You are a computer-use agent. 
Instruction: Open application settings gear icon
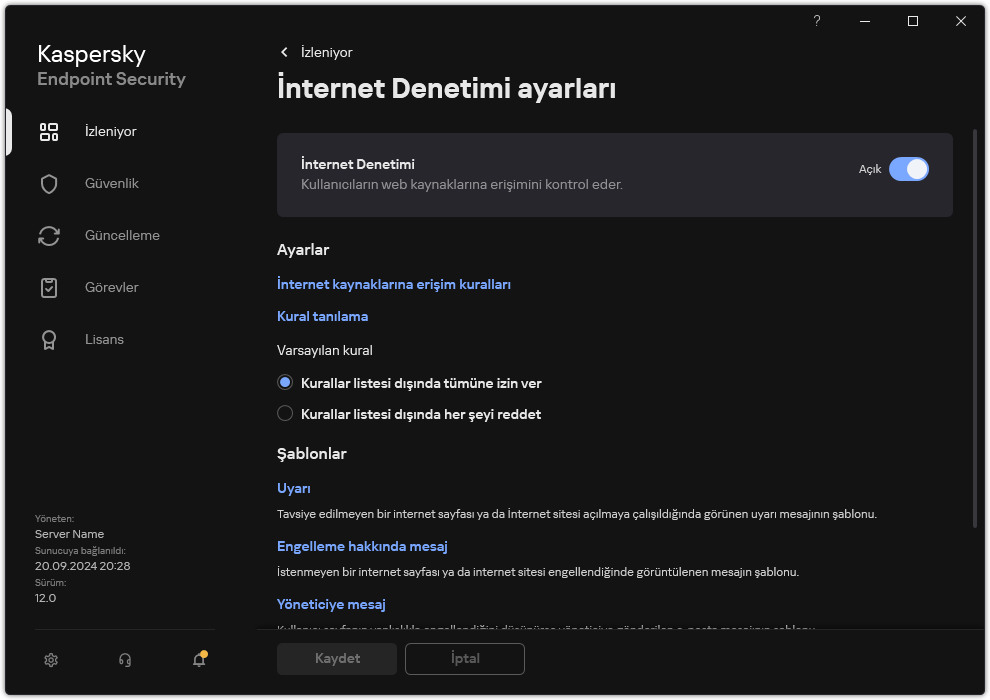pos(50,659)
